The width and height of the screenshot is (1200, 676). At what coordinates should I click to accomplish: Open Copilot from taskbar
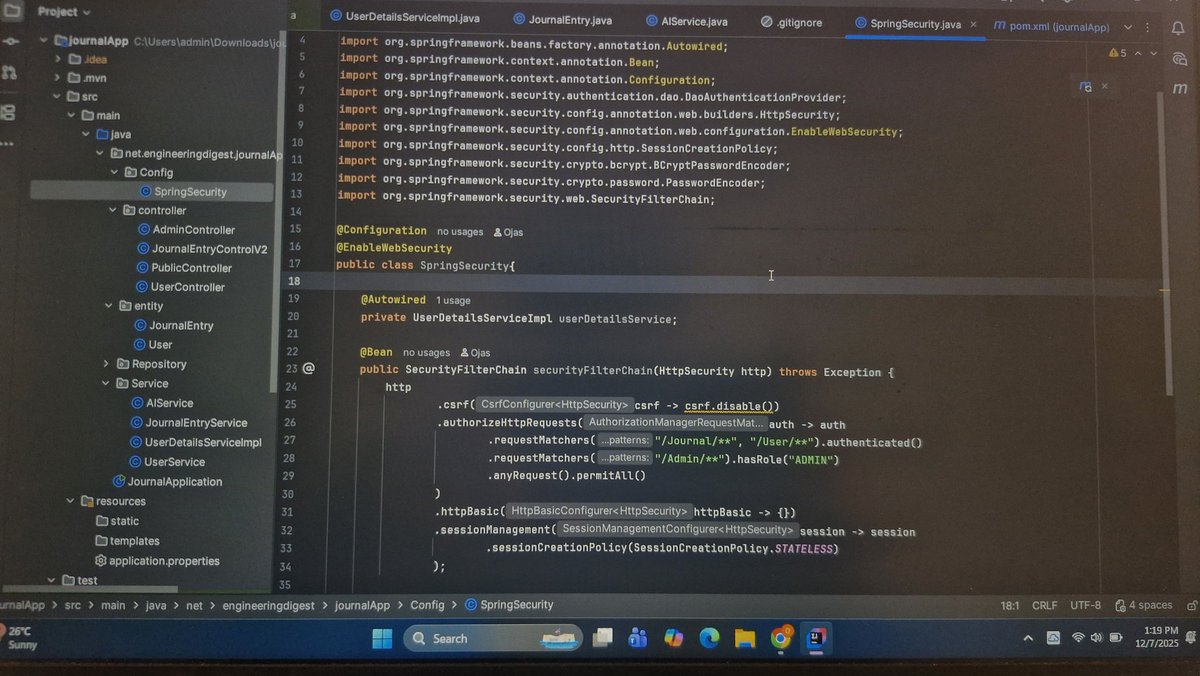point(674,638)
